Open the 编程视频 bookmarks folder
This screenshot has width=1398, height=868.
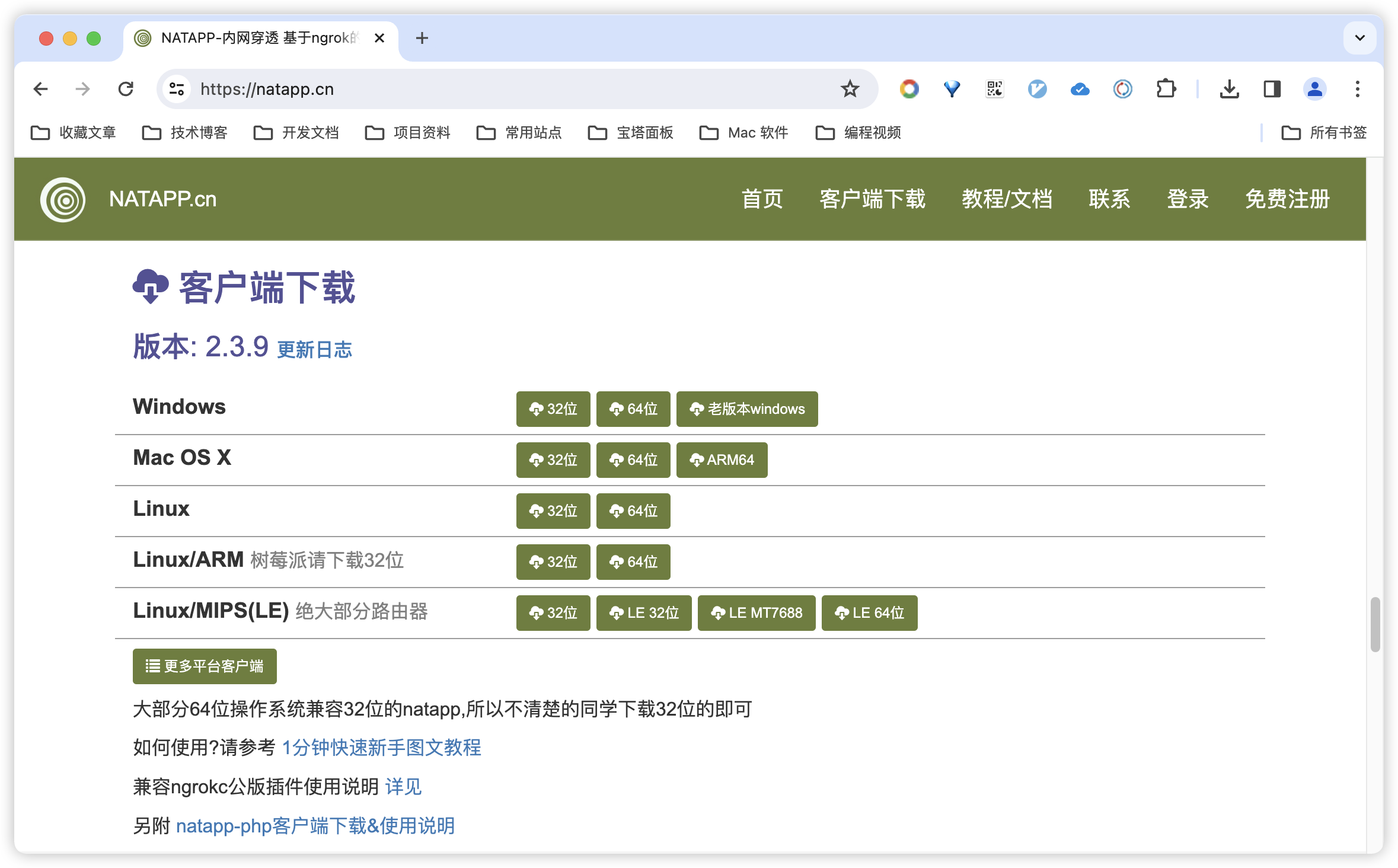858,132
